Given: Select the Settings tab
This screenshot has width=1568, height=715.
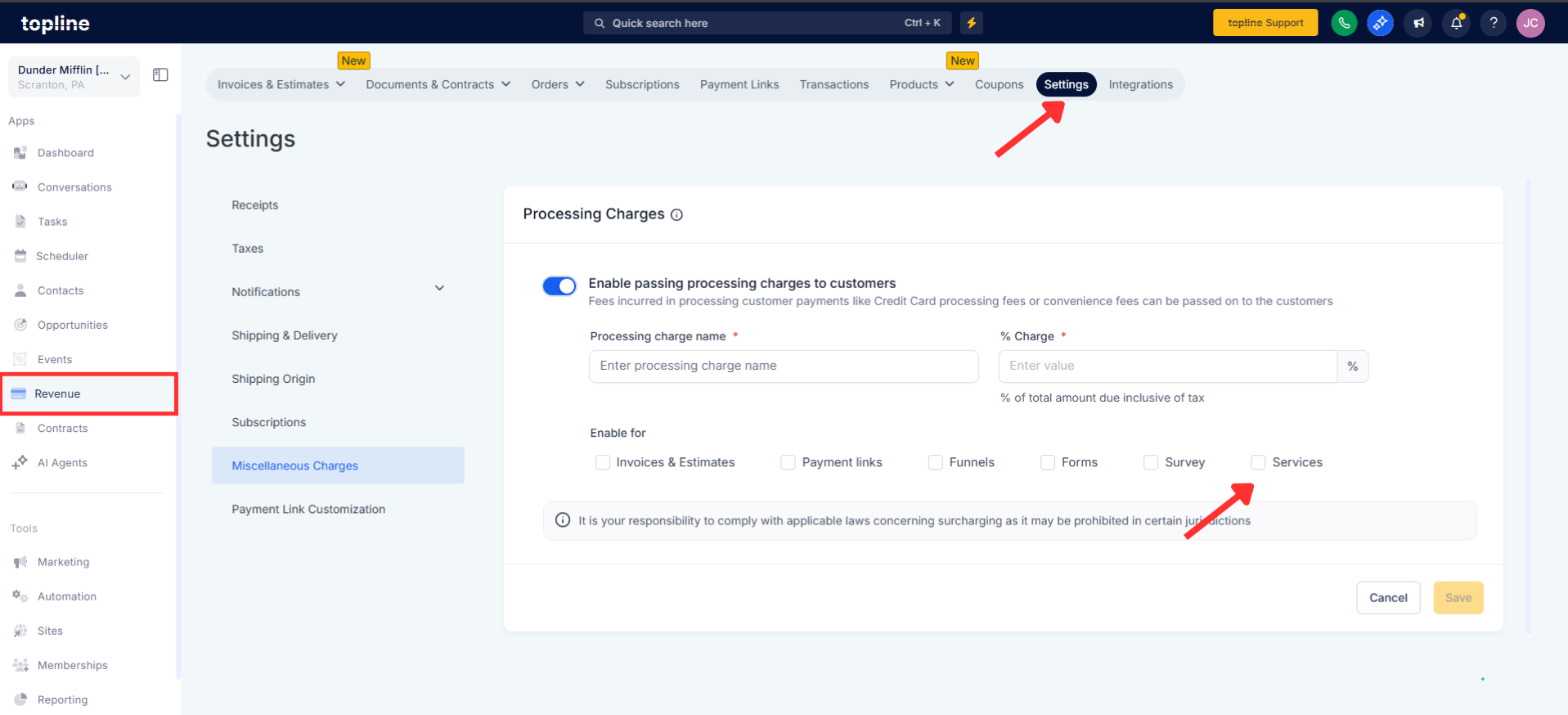Looking at the screenshot, I should (1066, 84).
